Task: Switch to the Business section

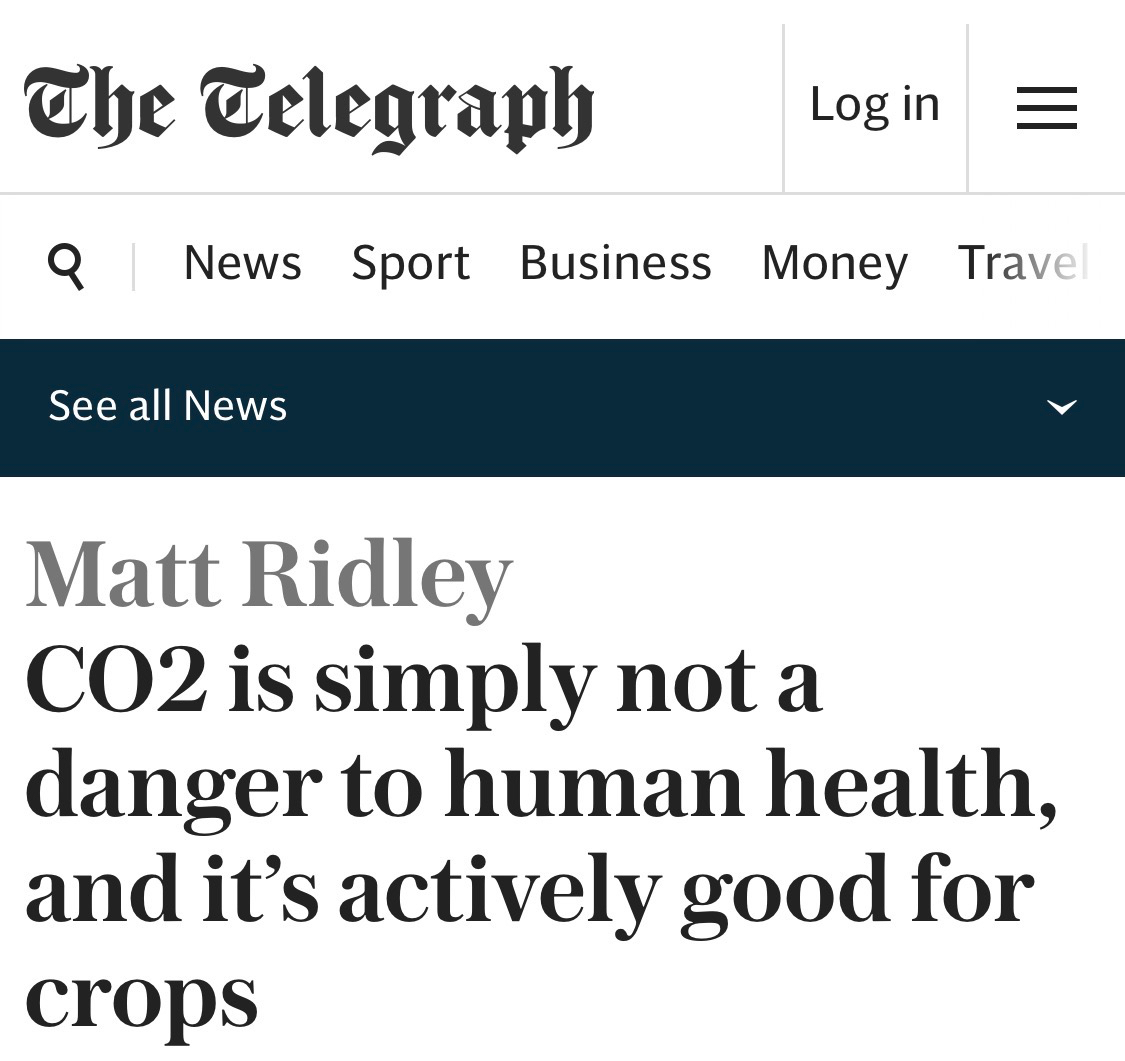Action: tap(615, 263)
